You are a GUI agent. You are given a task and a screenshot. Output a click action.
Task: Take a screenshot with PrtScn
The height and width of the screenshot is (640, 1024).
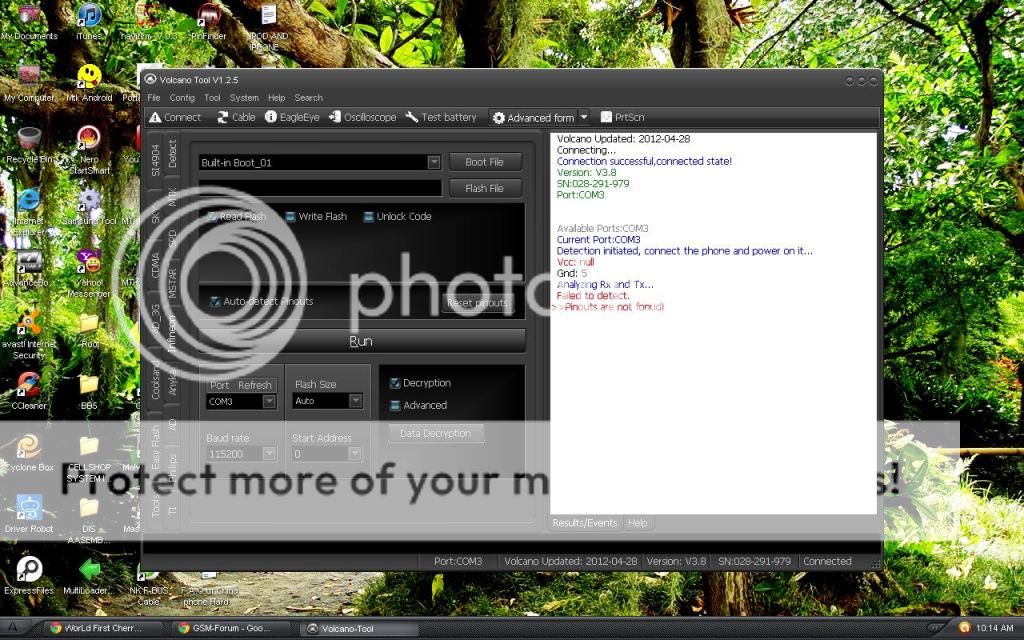pyautogui.click(x=607, y=118)
